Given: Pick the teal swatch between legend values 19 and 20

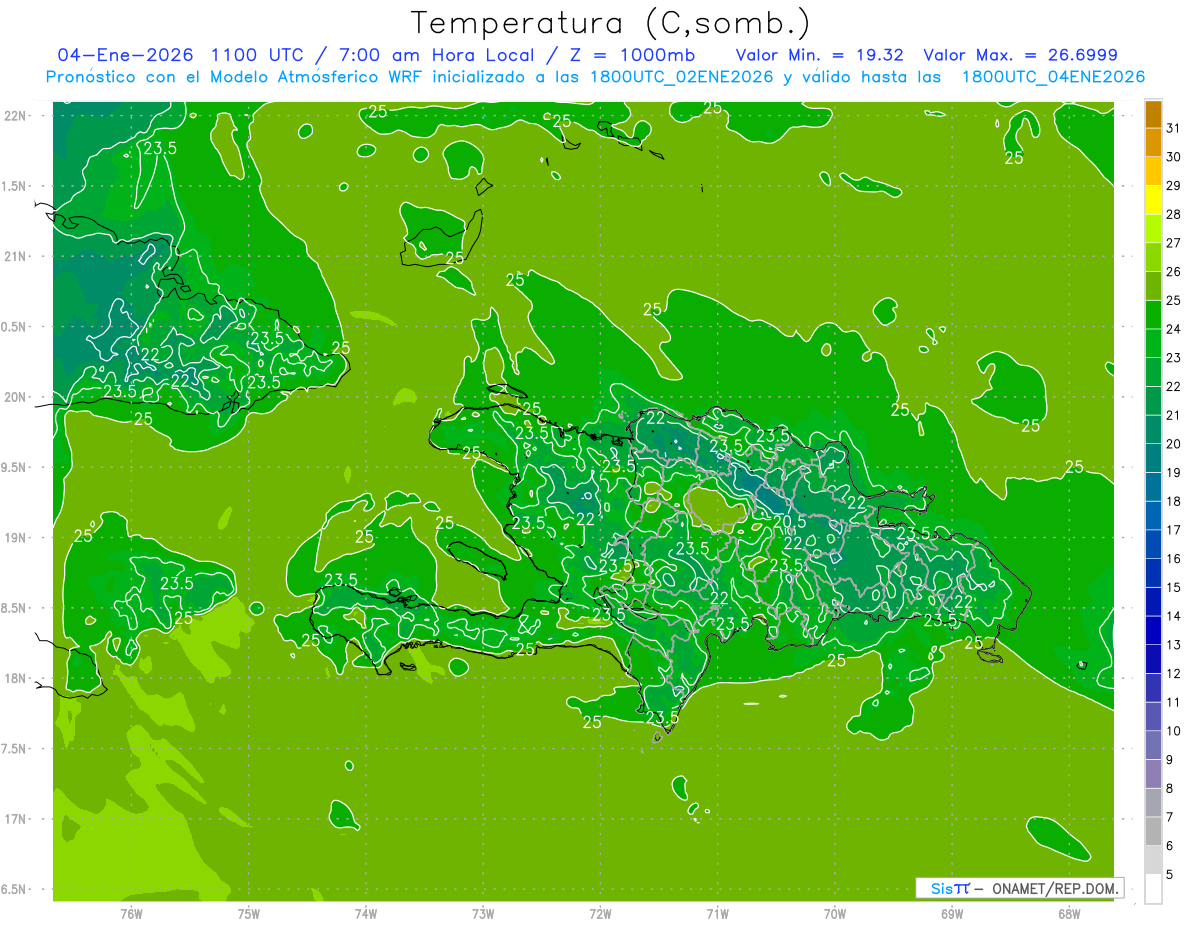Looking at the screenshot, I should tap(1153, 459).
